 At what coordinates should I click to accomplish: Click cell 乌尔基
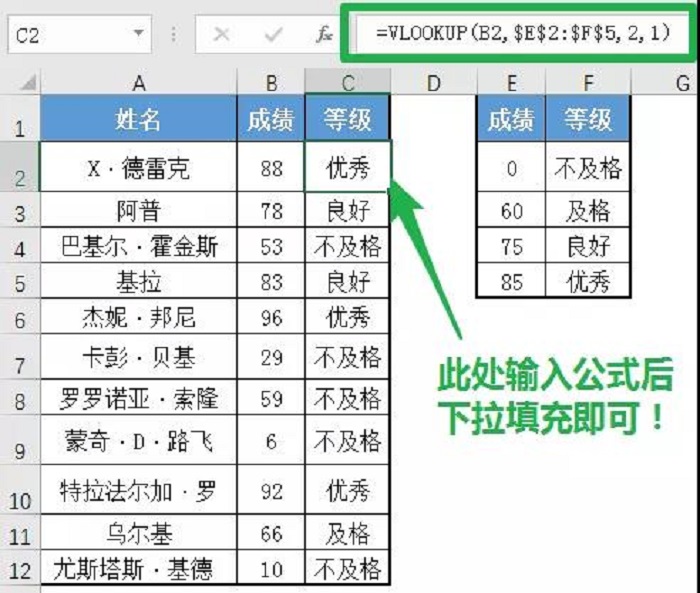pos(138,532)
